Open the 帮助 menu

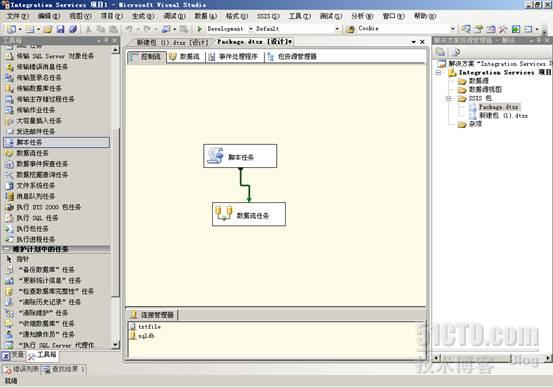pos(425,16)
